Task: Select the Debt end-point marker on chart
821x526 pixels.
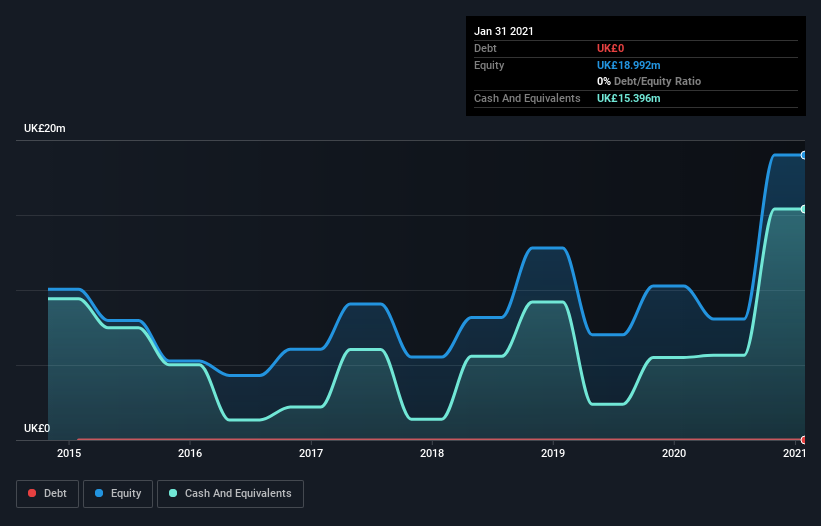Action: (x=803, y=440)
